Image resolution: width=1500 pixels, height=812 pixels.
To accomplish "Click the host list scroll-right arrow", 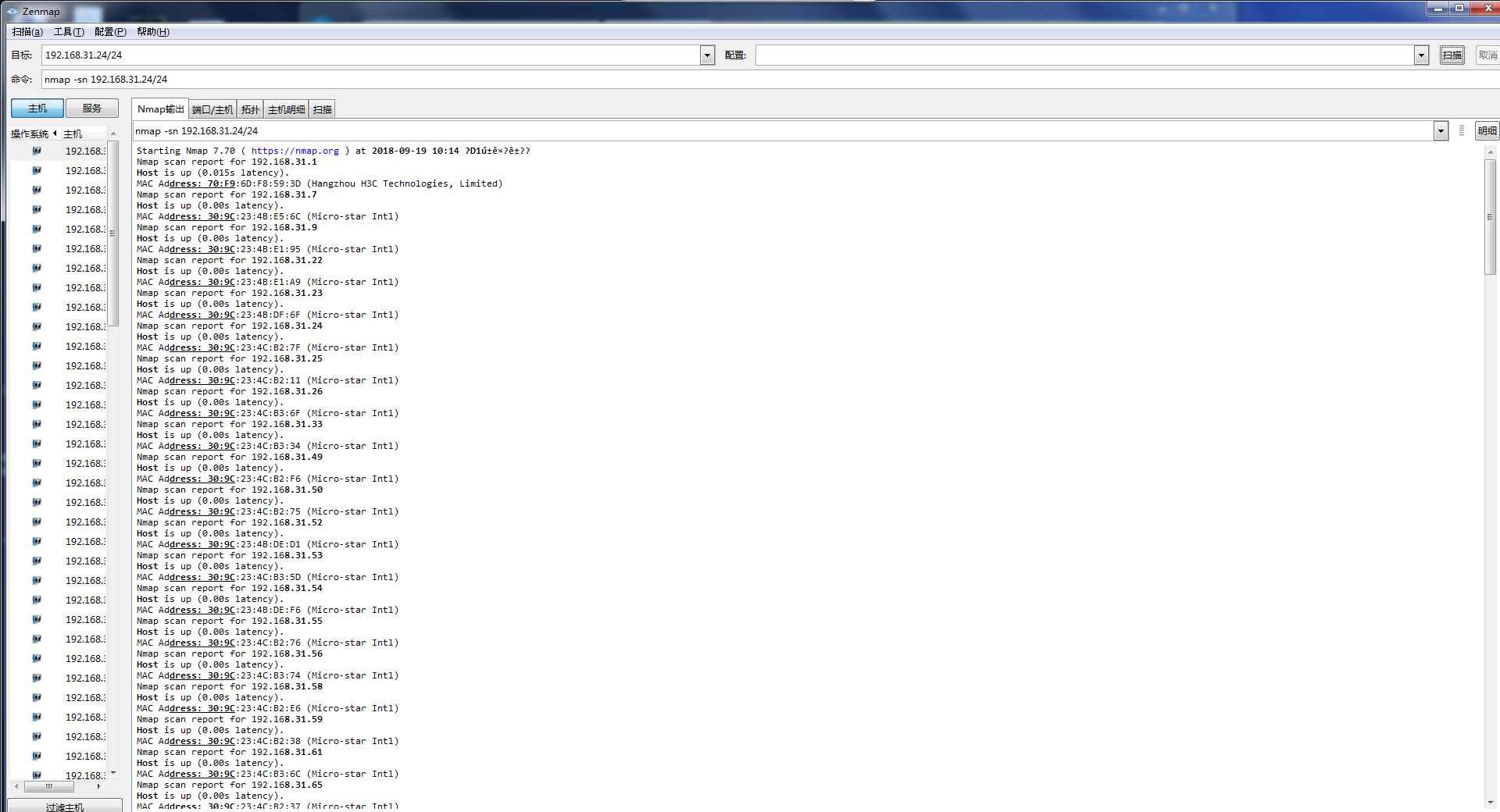I will 98,786.
